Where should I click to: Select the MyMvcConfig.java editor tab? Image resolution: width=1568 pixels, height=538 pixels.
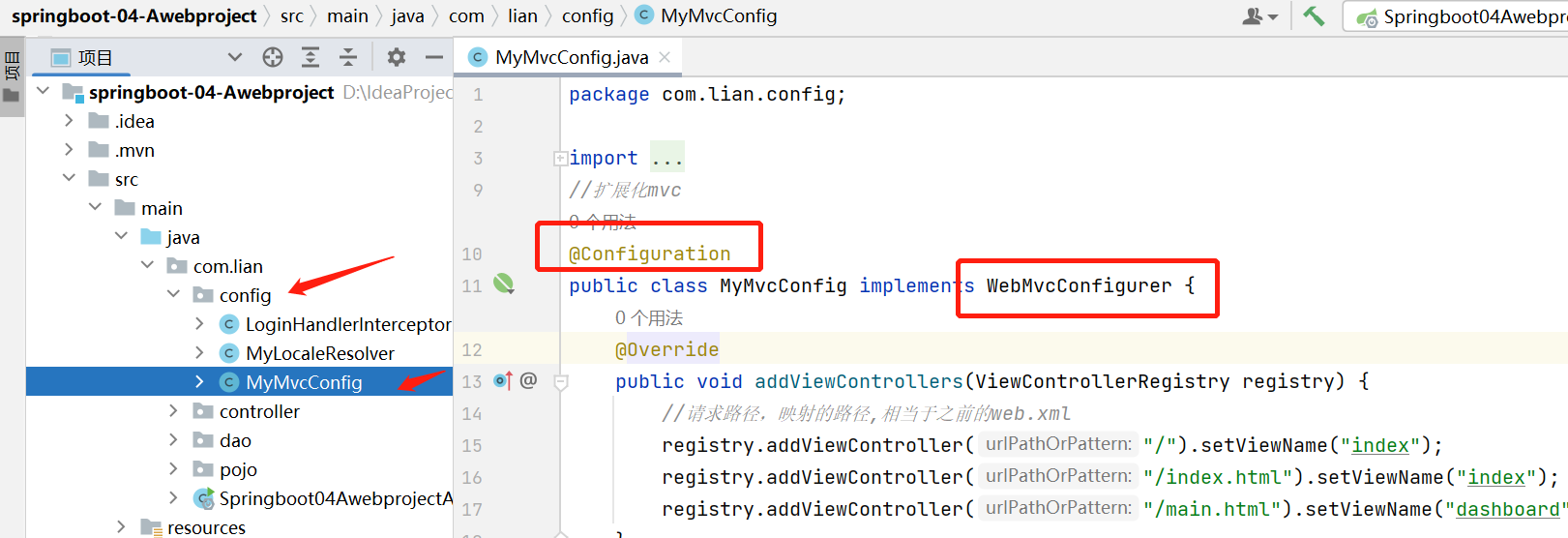point(571,58)
